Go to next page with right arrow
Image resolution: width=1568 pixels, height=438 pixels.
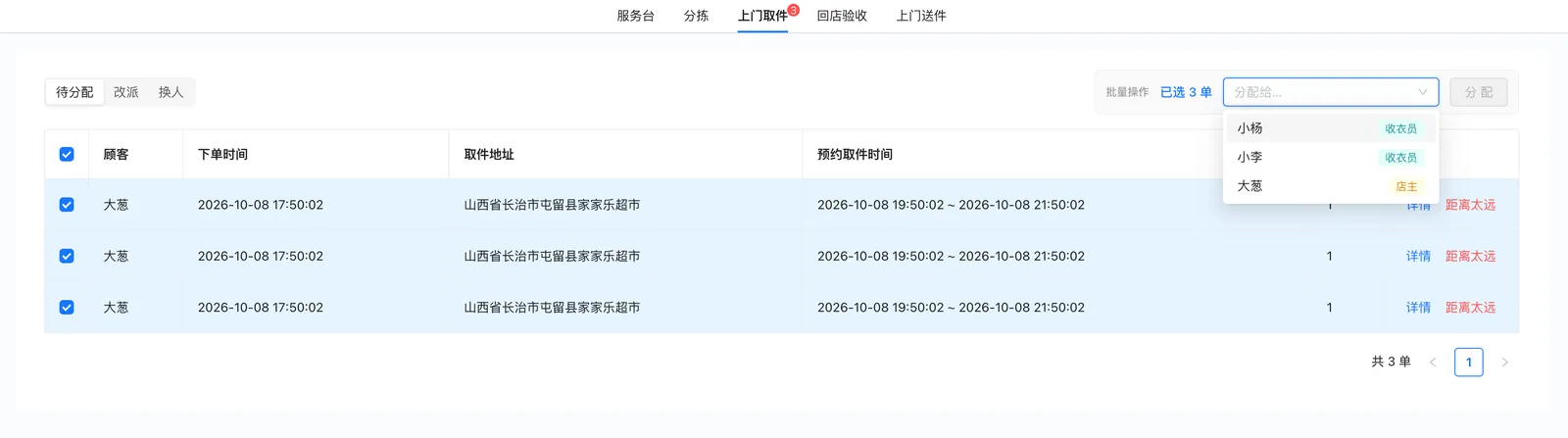(x=1504, y=362)
